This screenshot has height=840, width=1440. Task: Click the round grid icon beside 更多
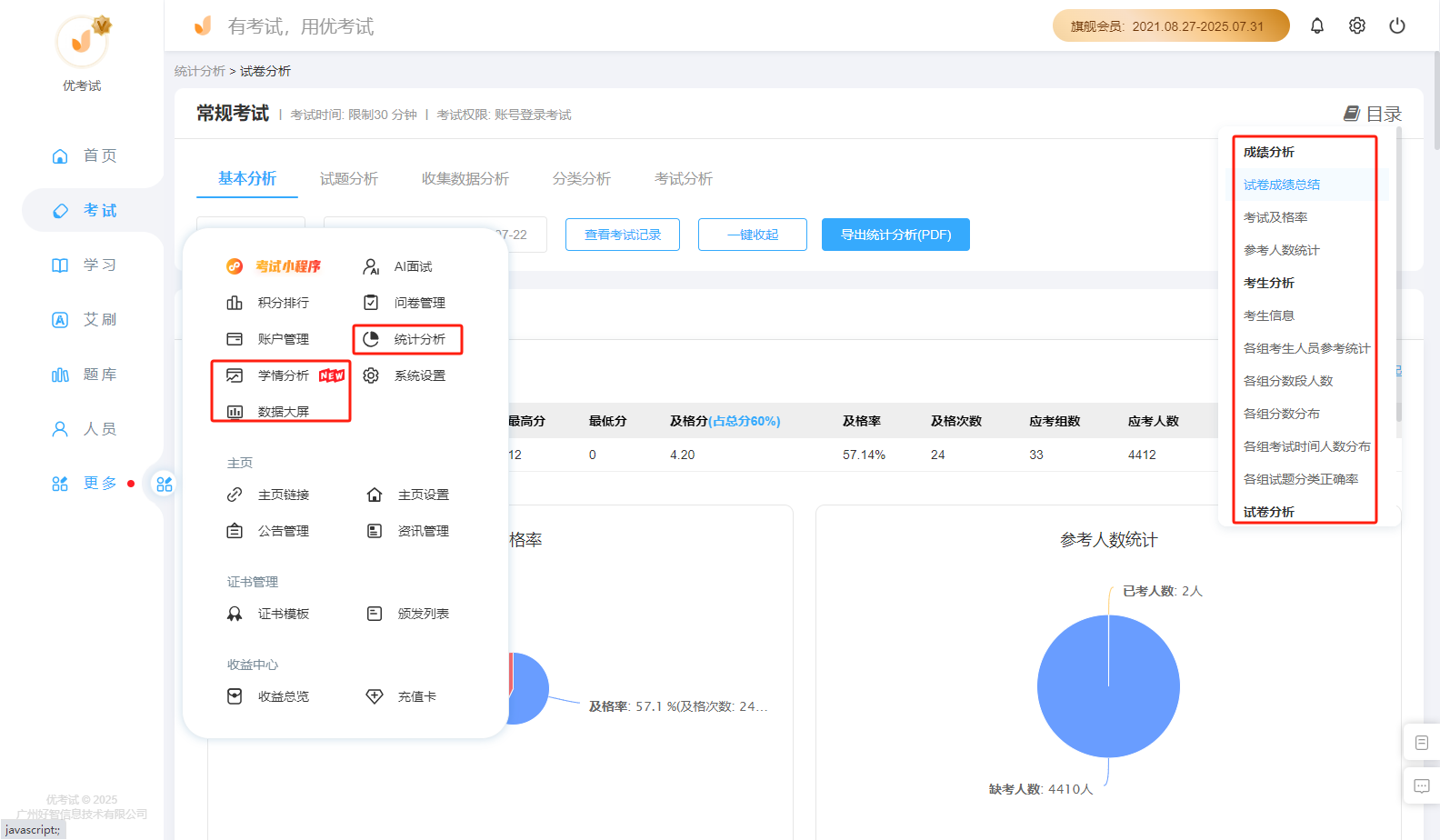165,484
